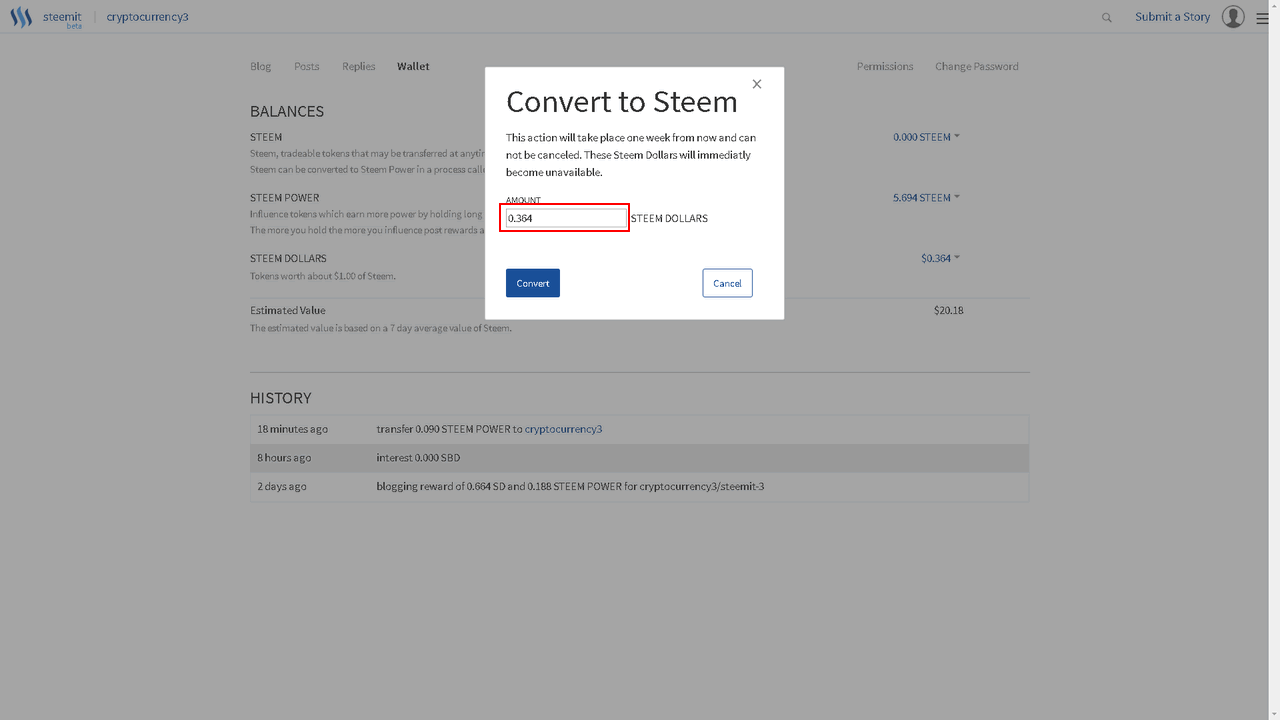This screenshot has height=720, width=1280.
Task: Expand the $0.364 Steem Dollars dropdown
Action: tap(940, 258)
